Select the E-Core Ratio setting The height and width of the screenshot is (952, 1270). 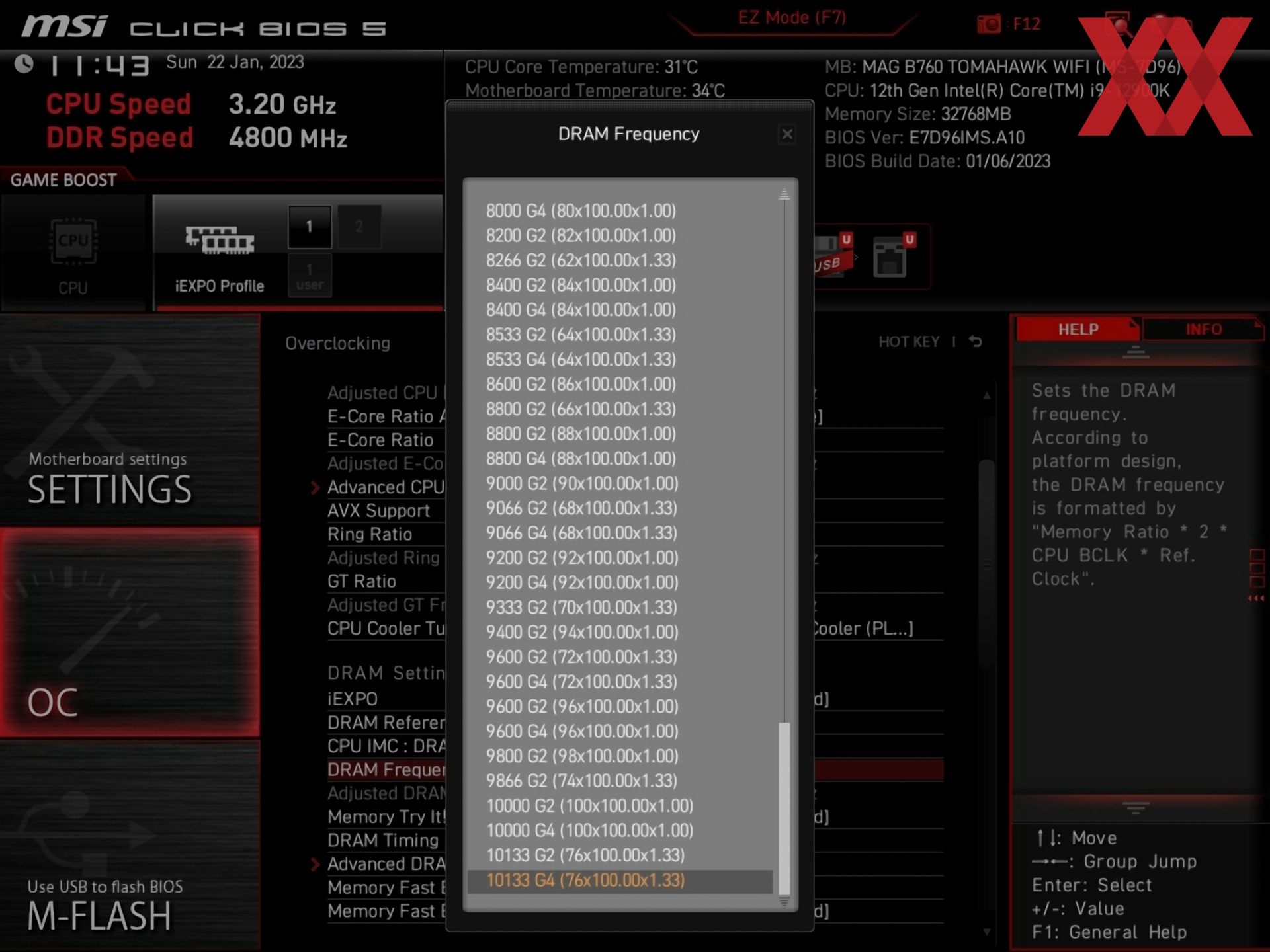pyautogui.click(x=380, y=440)
